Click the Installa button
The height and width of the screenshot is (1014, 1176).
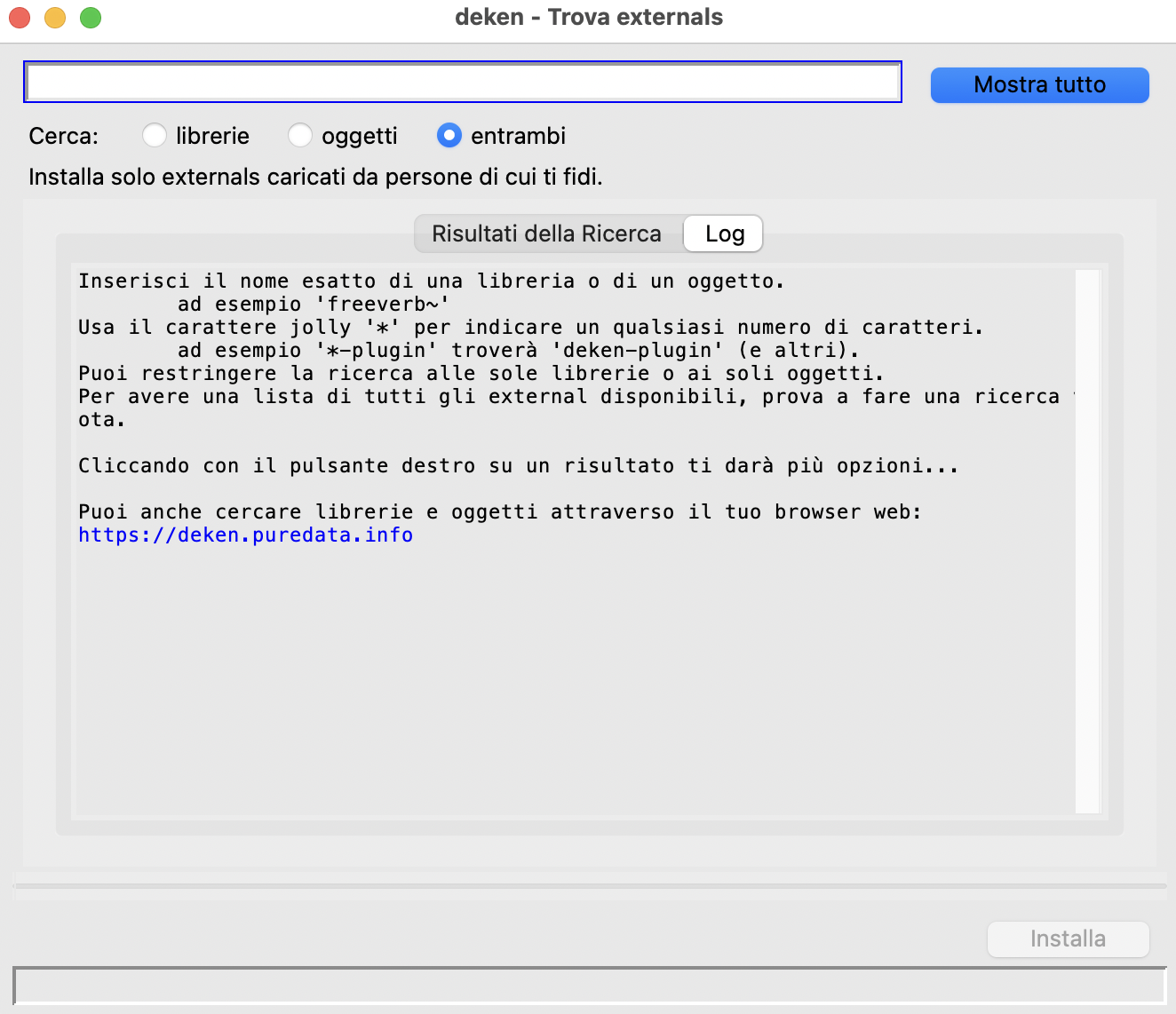point(1068,939)
